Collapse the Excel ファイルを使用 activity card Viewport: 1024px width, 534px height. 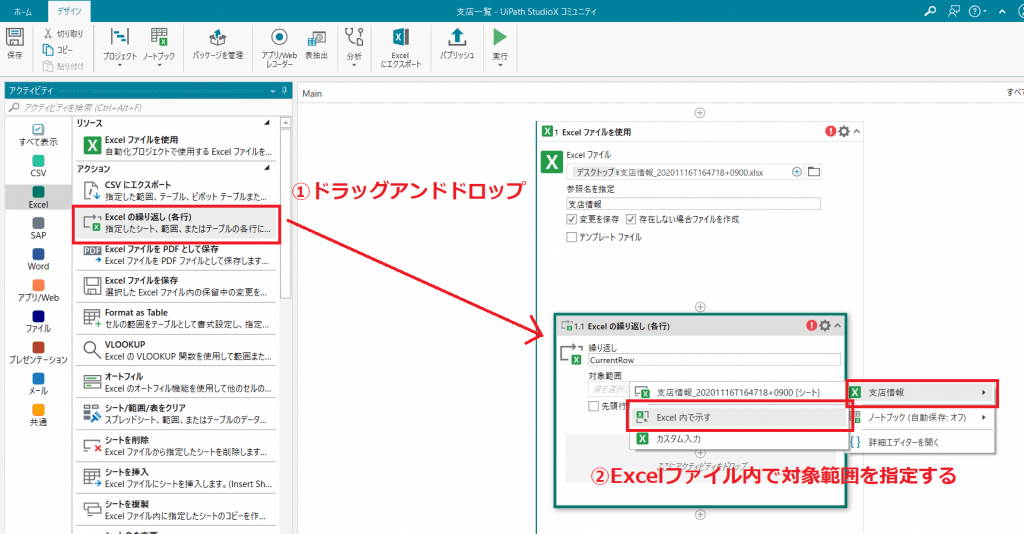pos(857,131)
